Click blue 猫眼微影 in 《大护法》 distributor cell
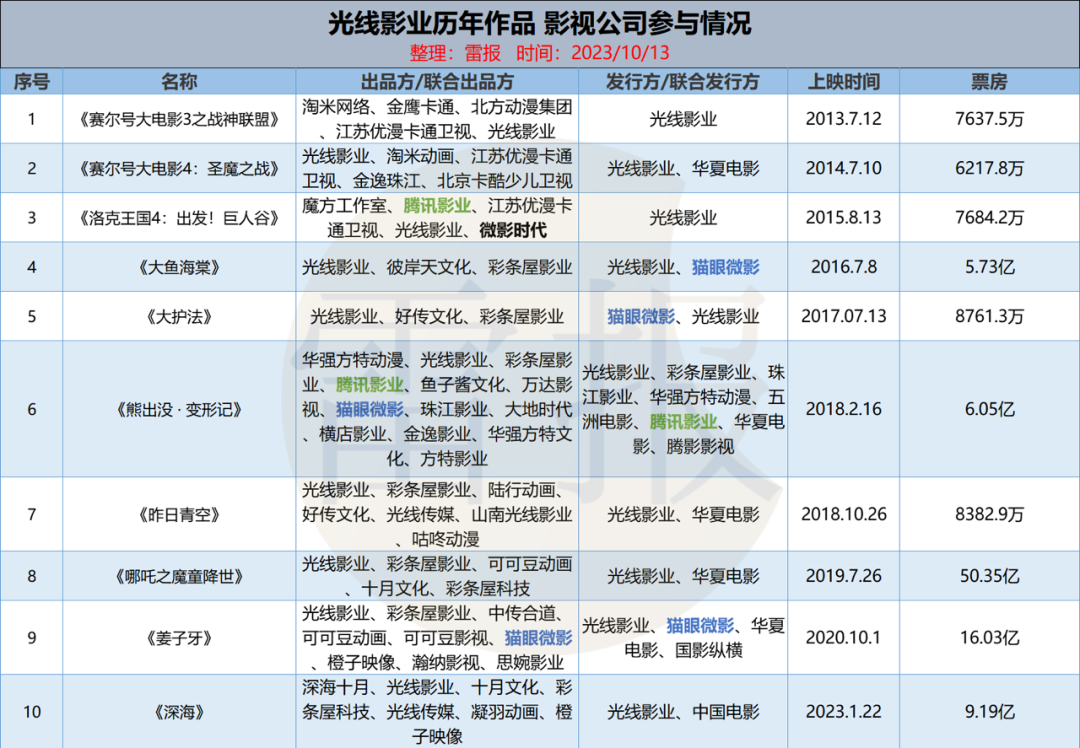 tap(641, 316)
